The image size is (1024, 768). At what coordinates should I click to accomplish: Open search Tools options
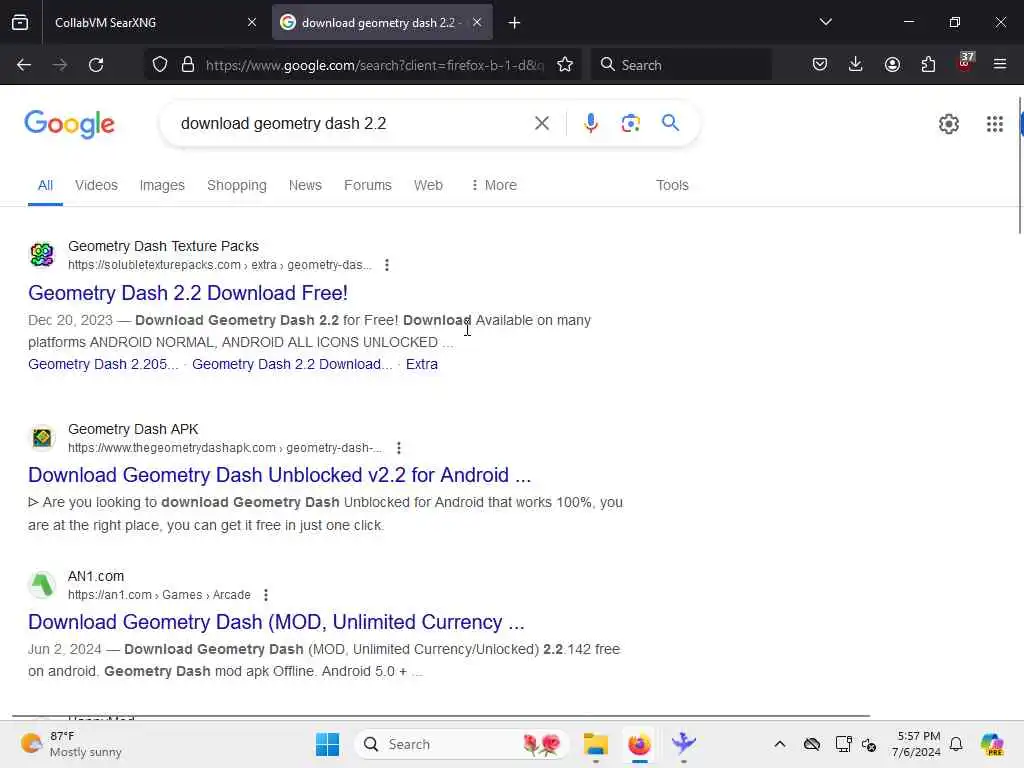click(672, 185)
